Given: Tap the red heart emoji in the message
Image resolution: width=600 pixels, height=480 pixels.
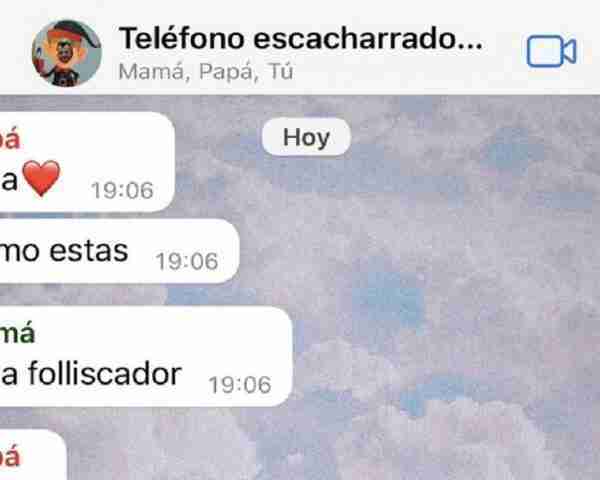Looking at the screenshot, I should click(x=41, y=178).
